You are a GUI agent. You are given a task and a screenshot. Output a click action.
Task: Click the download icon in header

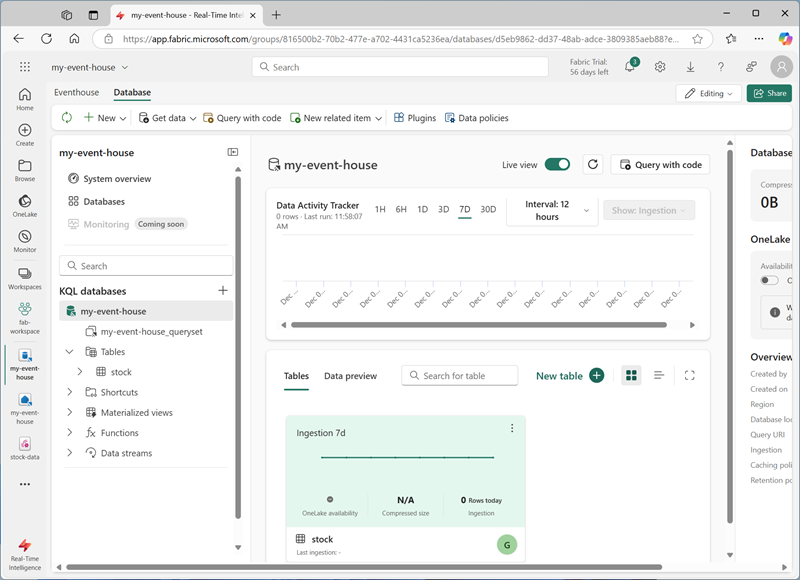(x=690, y=67)
